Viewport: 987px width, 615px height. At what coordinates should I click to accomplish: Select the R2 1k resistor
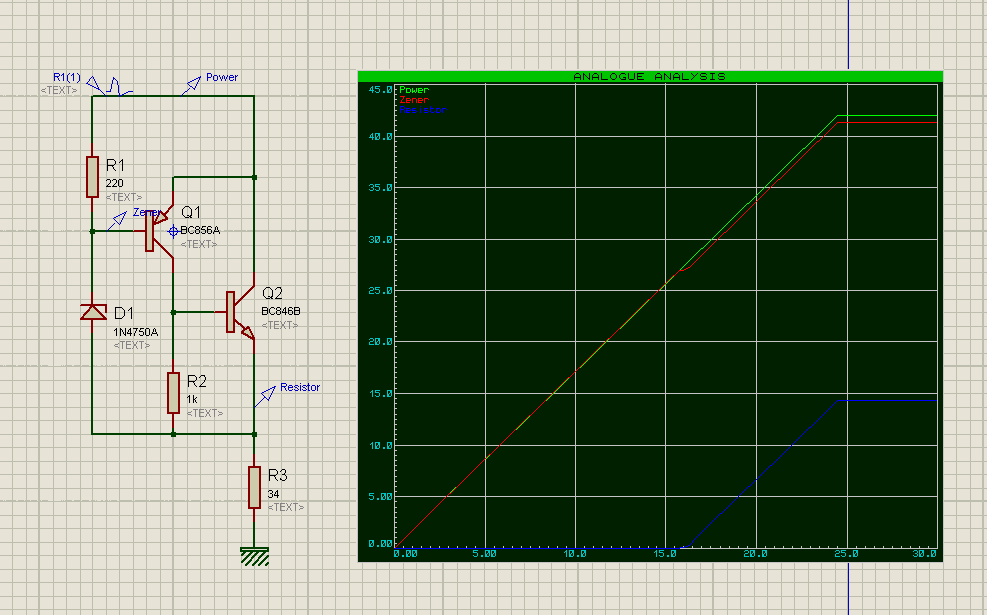tap(173, 393)
